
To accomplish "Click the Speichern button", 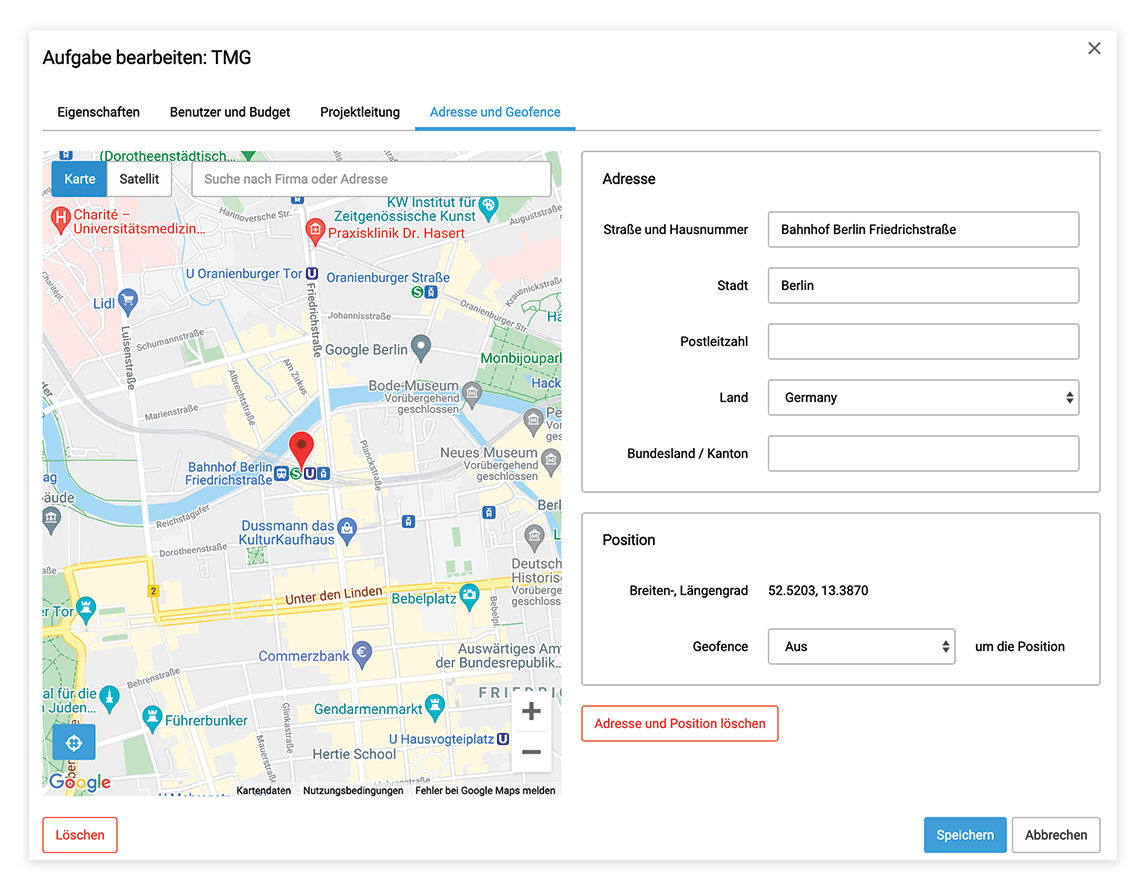I will (x=965, y=835).
